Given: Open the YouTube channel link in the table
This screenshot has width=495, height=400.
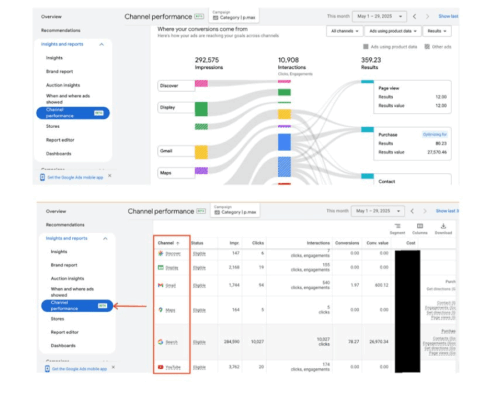Looking at the screenshot, I should click(173, 367).
